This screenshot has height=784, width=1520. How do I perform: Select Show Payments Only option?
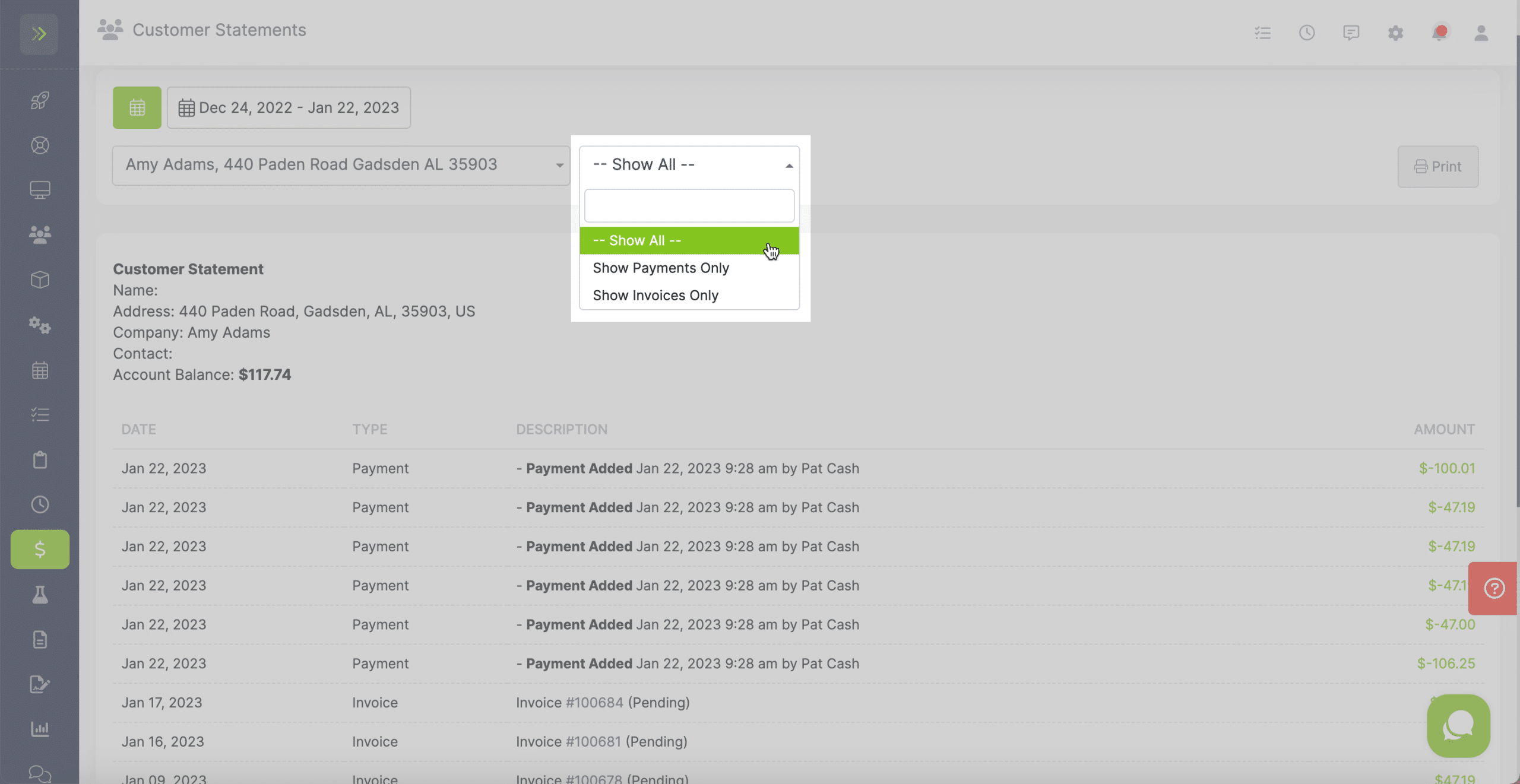689,268
